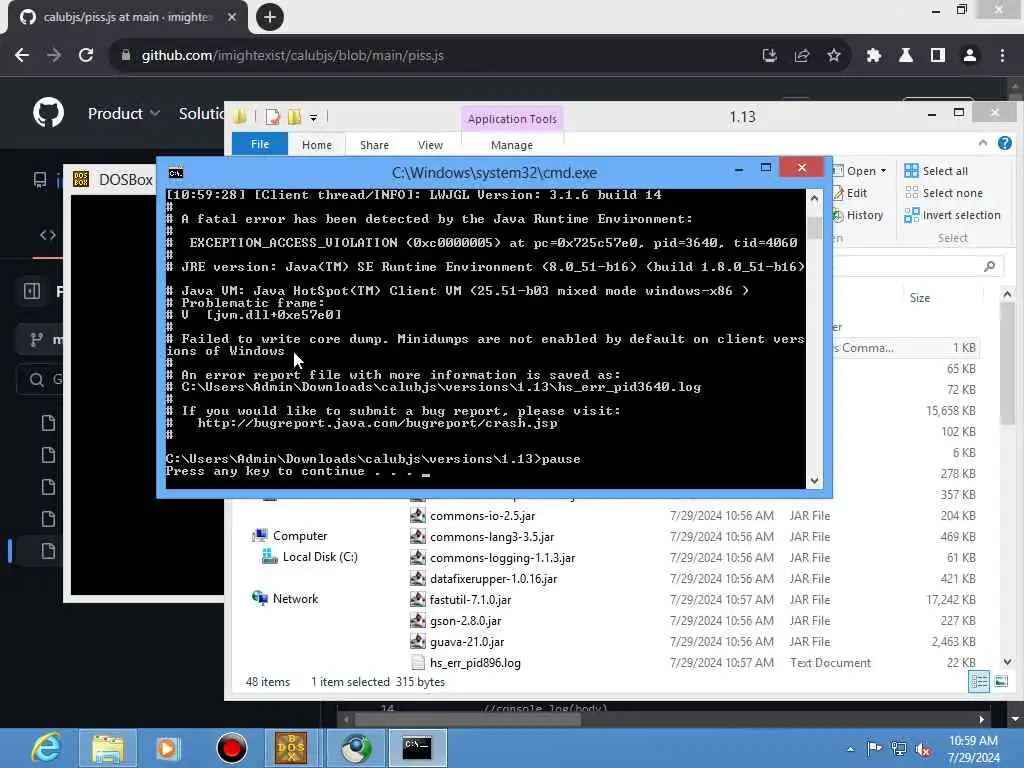Select Local Disk (C:) in tree
1024x768 pixels.
tap(310, 557)
